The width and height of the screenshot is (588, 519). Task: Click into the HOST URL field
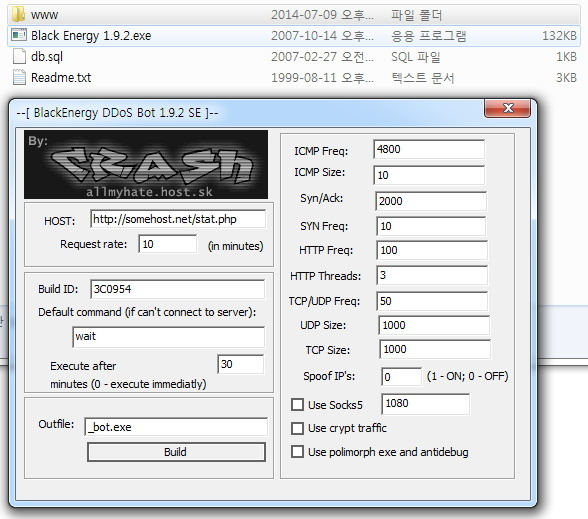(178, 219)
